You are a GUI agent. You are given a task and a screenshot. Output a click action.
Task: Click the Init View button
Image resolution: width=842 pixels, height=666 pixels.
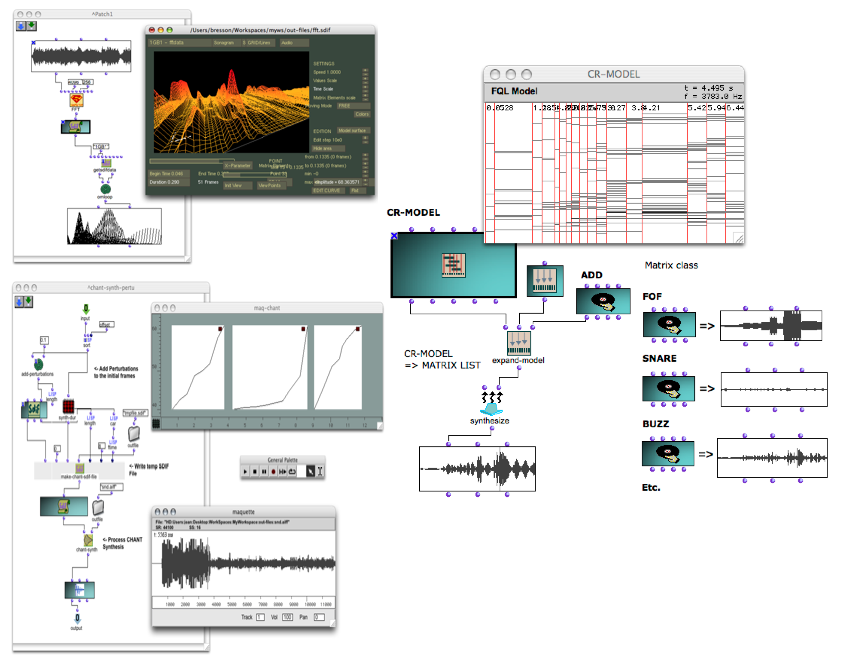[238, 185]
